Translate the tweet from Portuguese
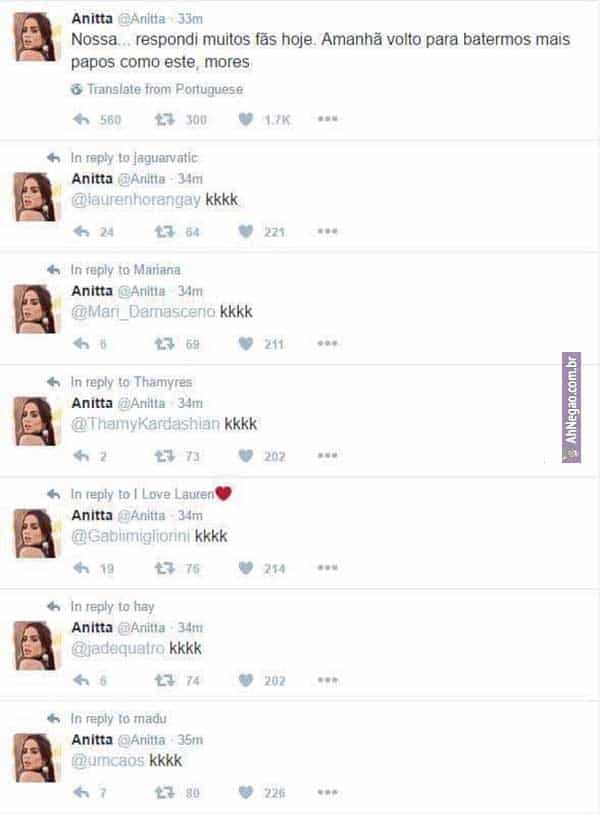The image size is (600, 814). click(157, 89)
